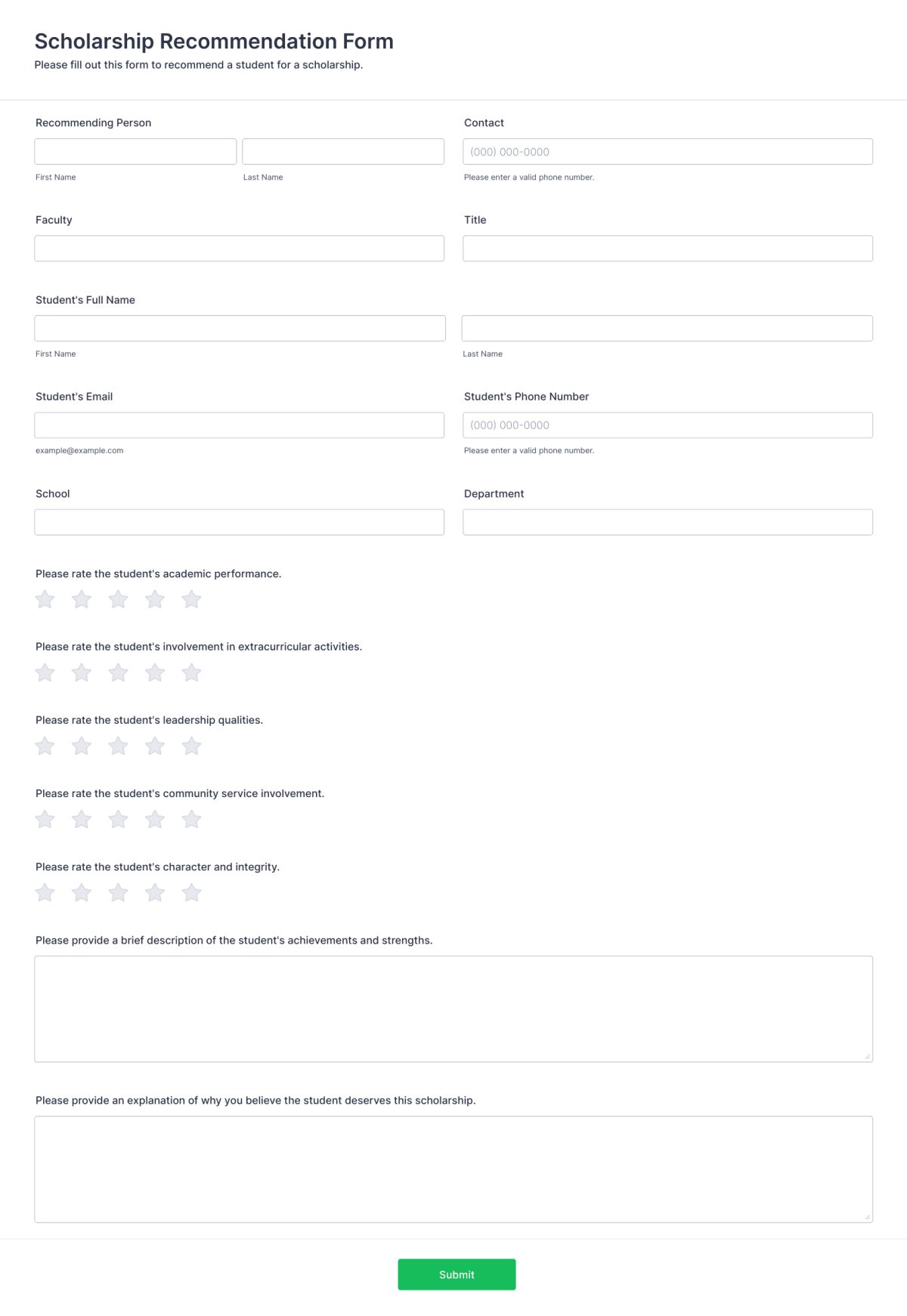Select one star for leadership qualities
The height and width of the screenshot is (1316, 907).
[x=45, y=746]
